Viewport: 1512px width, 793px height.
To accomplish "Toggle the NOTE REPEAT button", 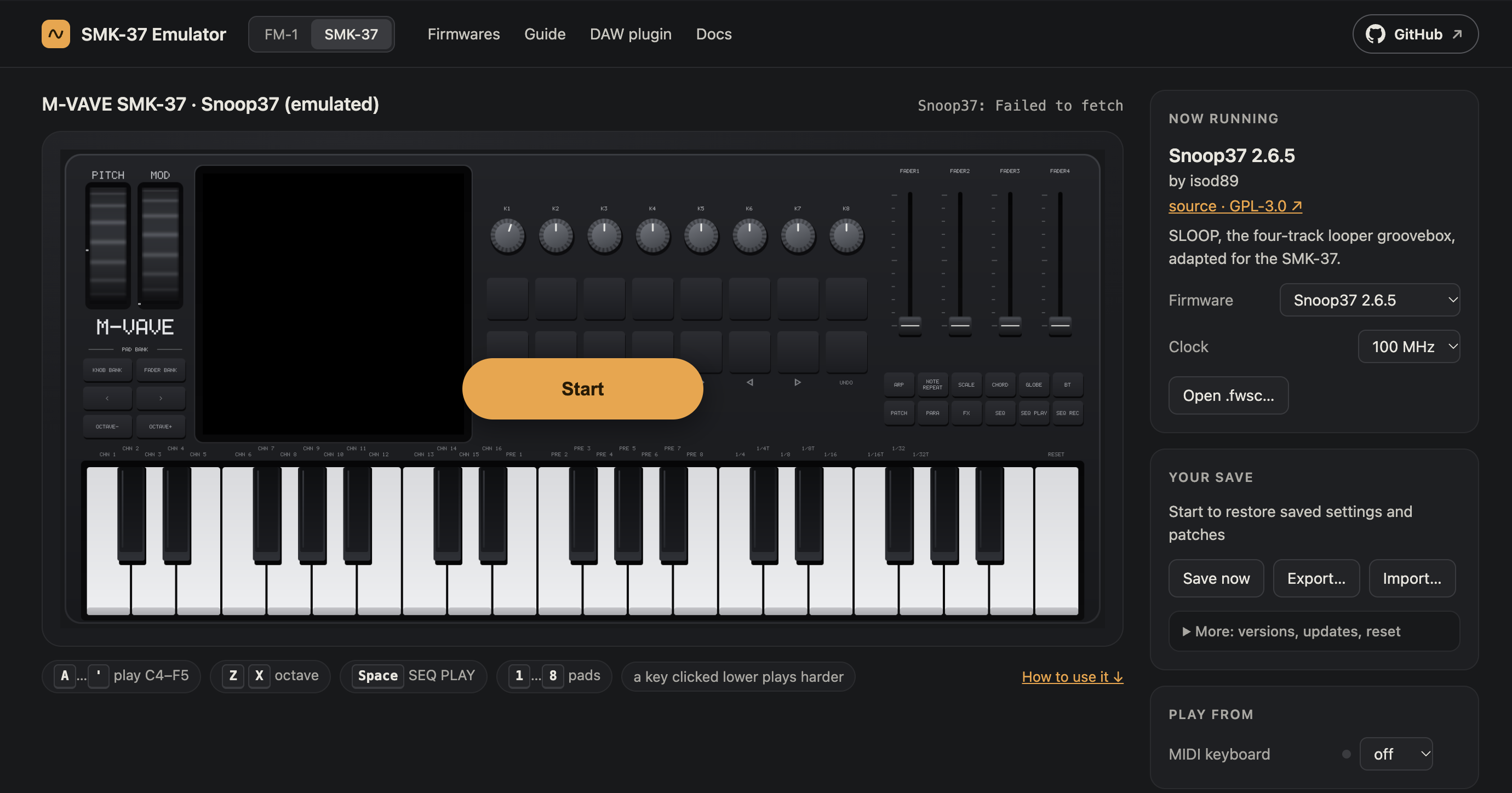I will 932,385.
